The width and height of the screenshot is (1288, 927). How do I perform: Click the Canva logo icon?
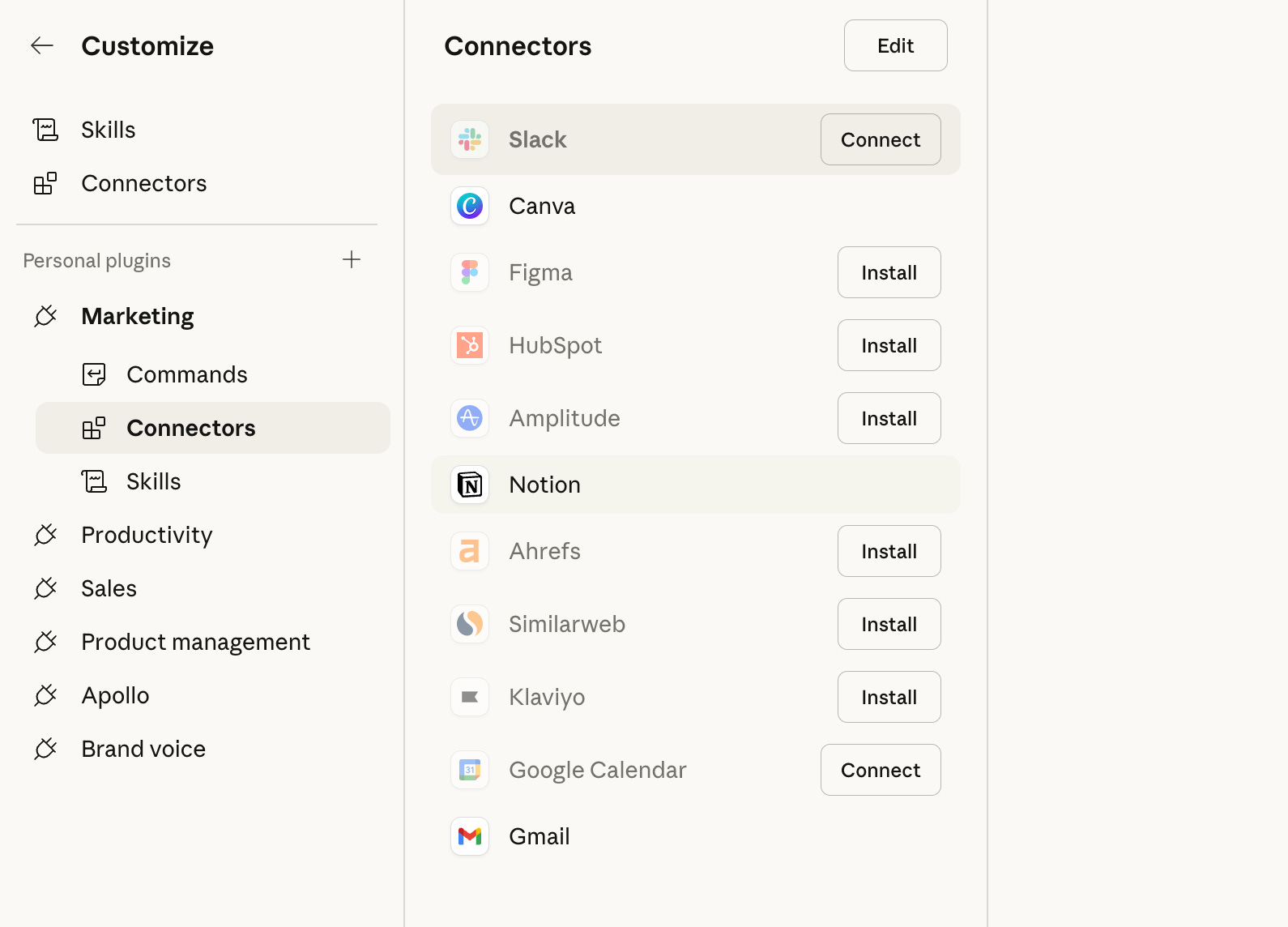click(470, 206)
